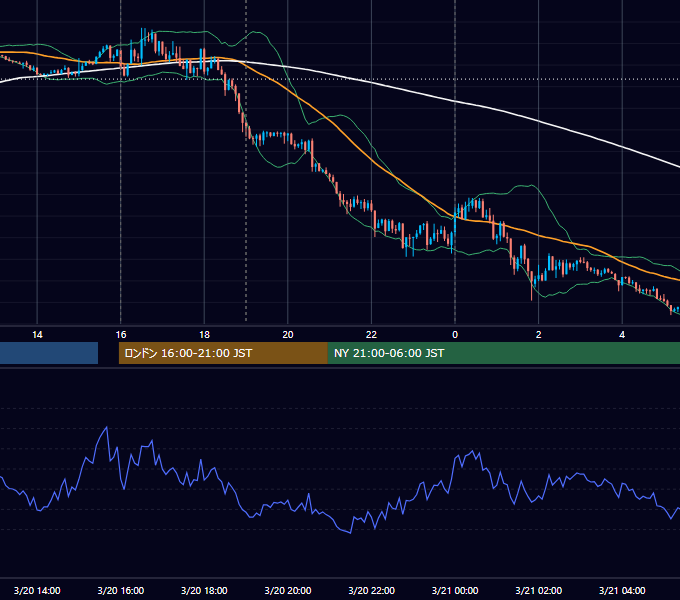Click the 3/21 00:00 label on indicator axis
The width and height of the screenshot is (680, 600).
click(455, 590)
